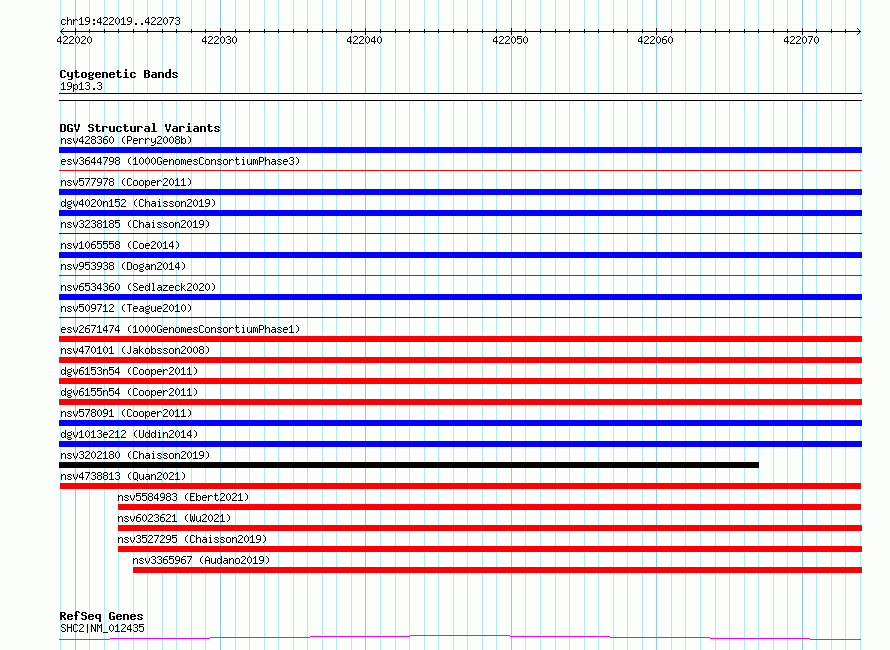
Task: Click variant label nsv3365967 (Audano2019)
Action: (201, 560)
